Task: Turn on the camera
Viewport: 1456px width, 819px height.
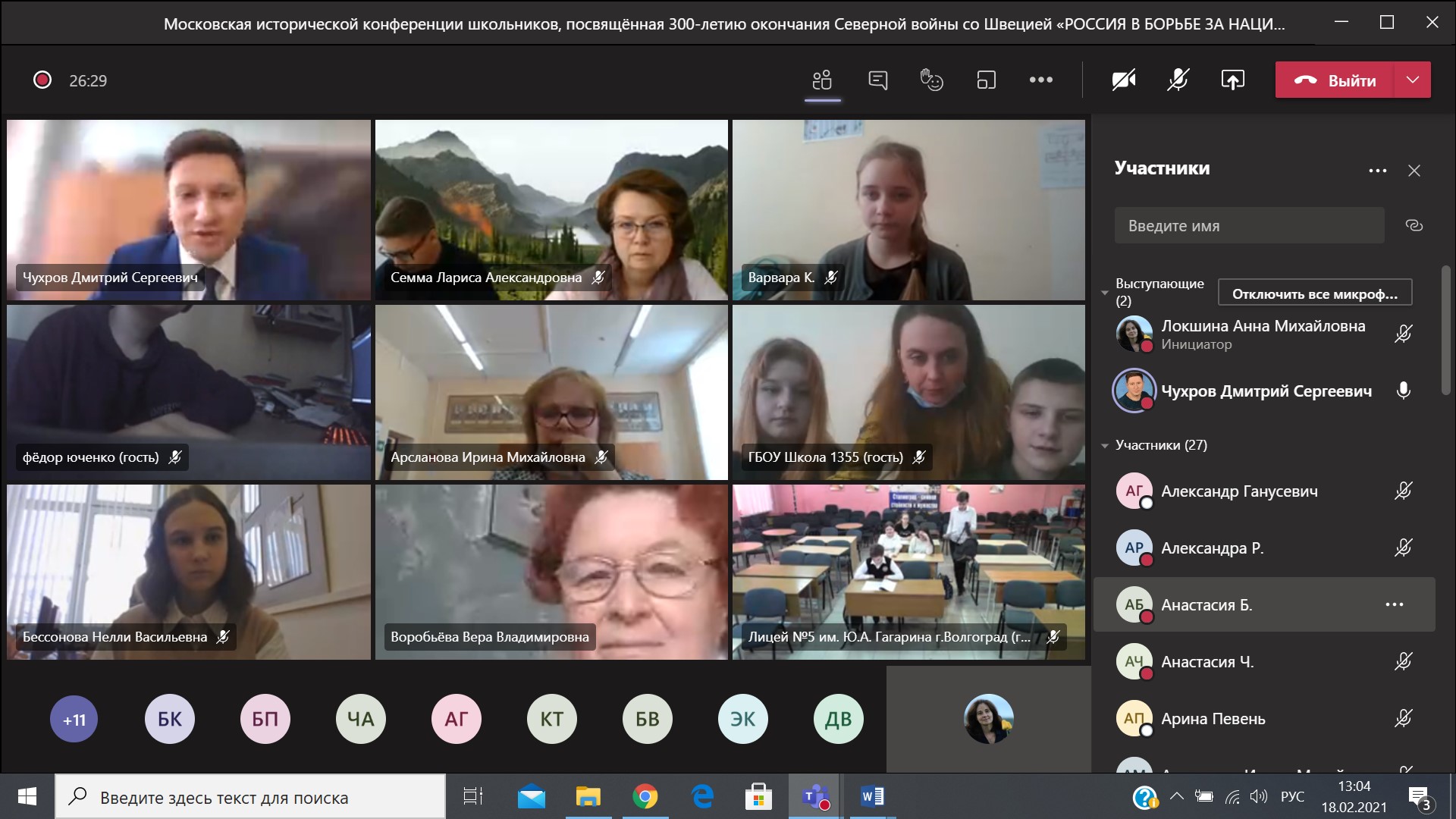Action: coord(1123,80)
